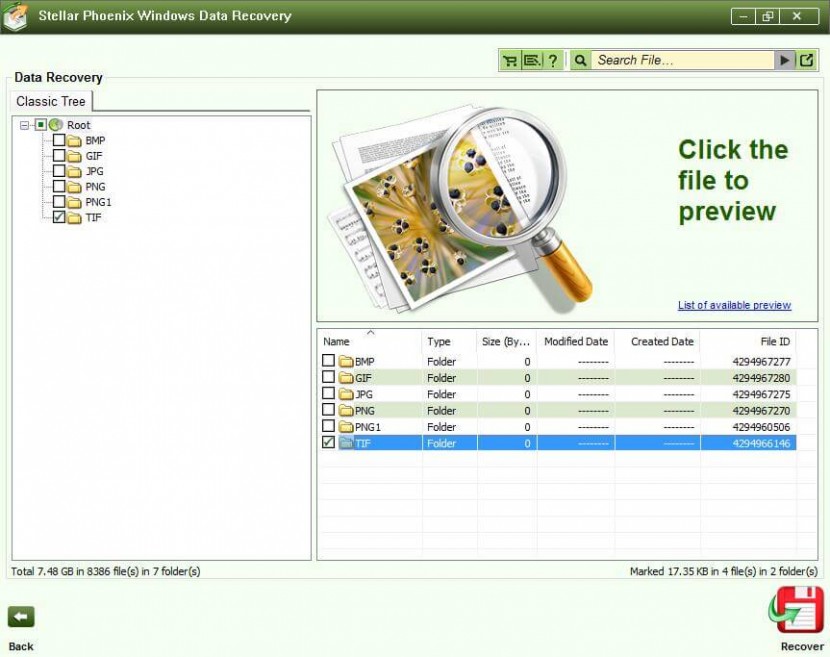
Task: Check the PNG folder box in tree
Action: (x=59, y=186)
